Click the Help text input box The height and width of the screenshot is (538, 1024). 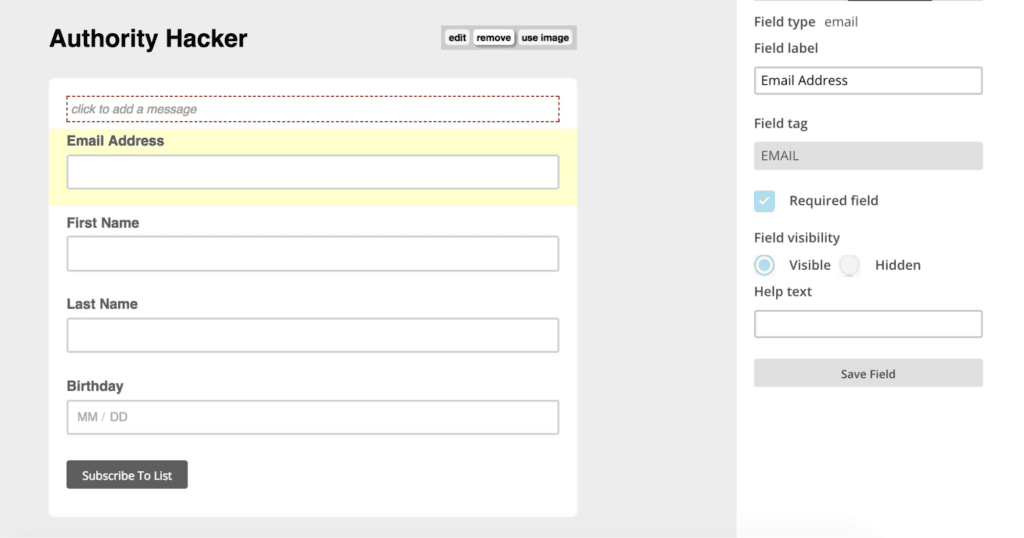pos(868,324)
